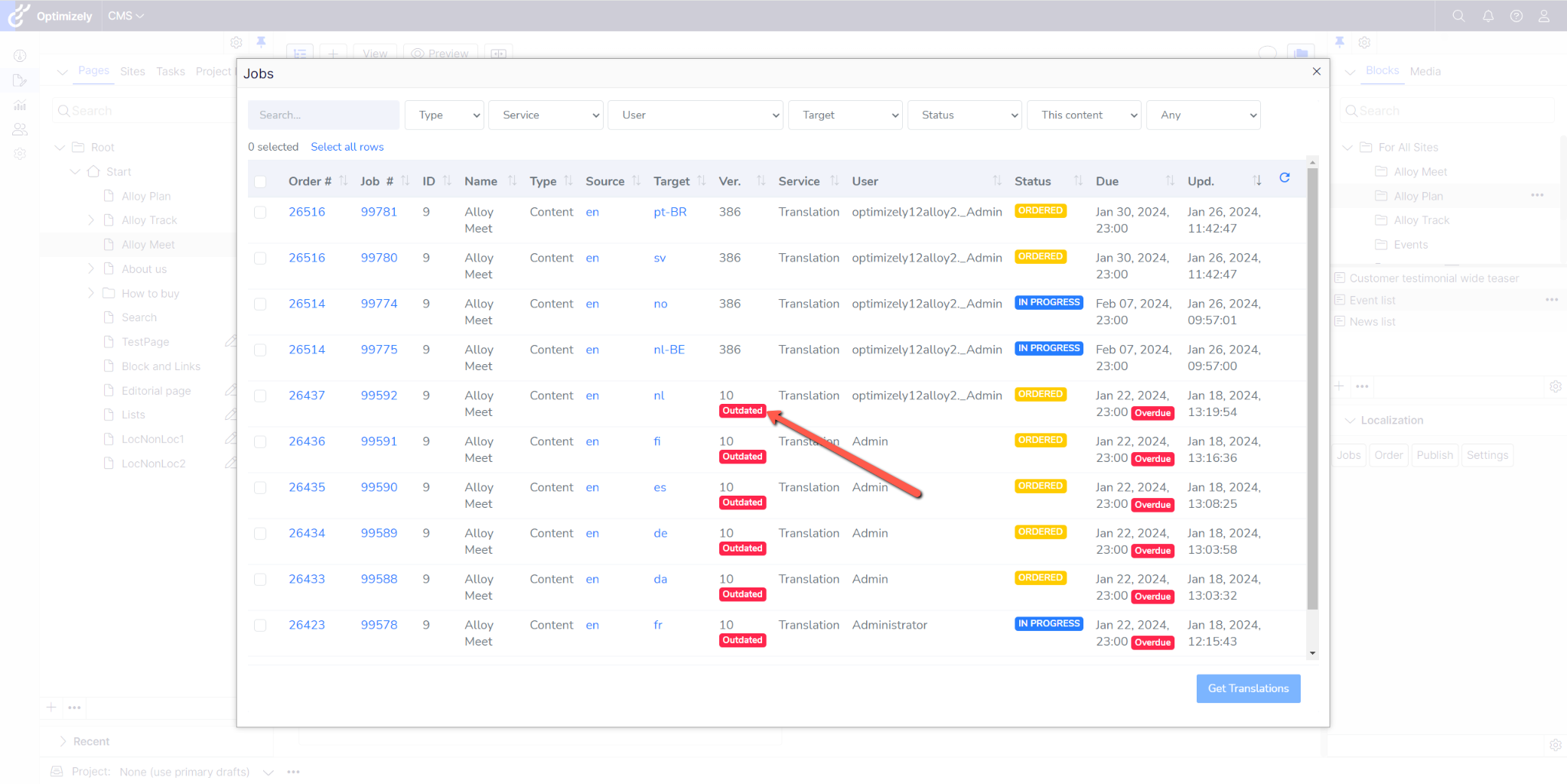Viewport: 1567px width, 784px height.
Task: Open the Alloy Plan folder options dots
Action: pos(1537,195)
